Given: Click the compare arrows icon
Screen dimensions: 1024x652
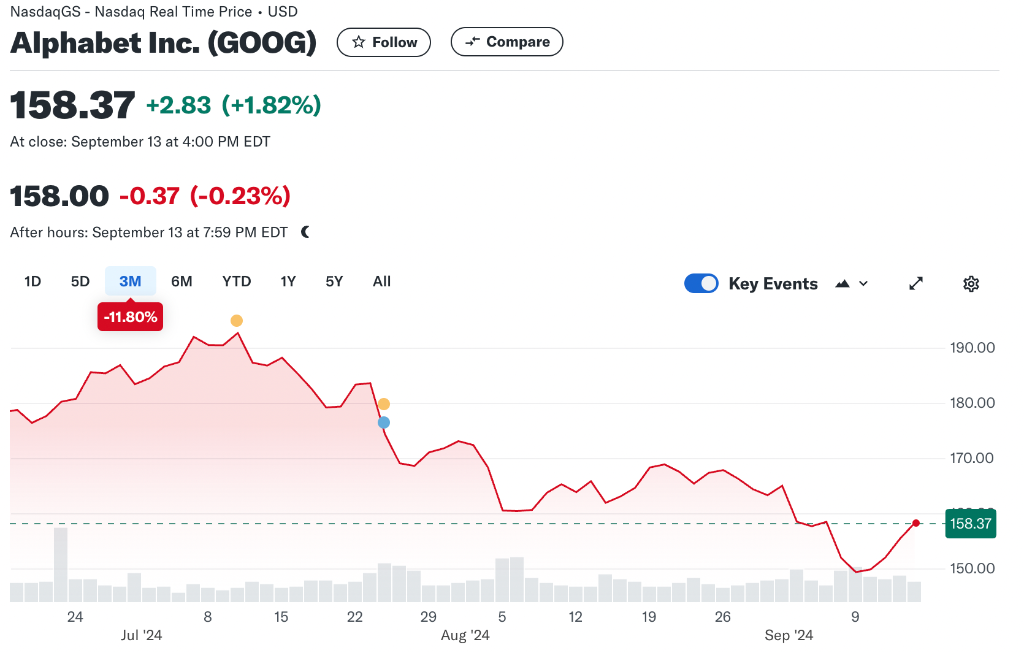Looking at the screenshot, I should point(473,42).
